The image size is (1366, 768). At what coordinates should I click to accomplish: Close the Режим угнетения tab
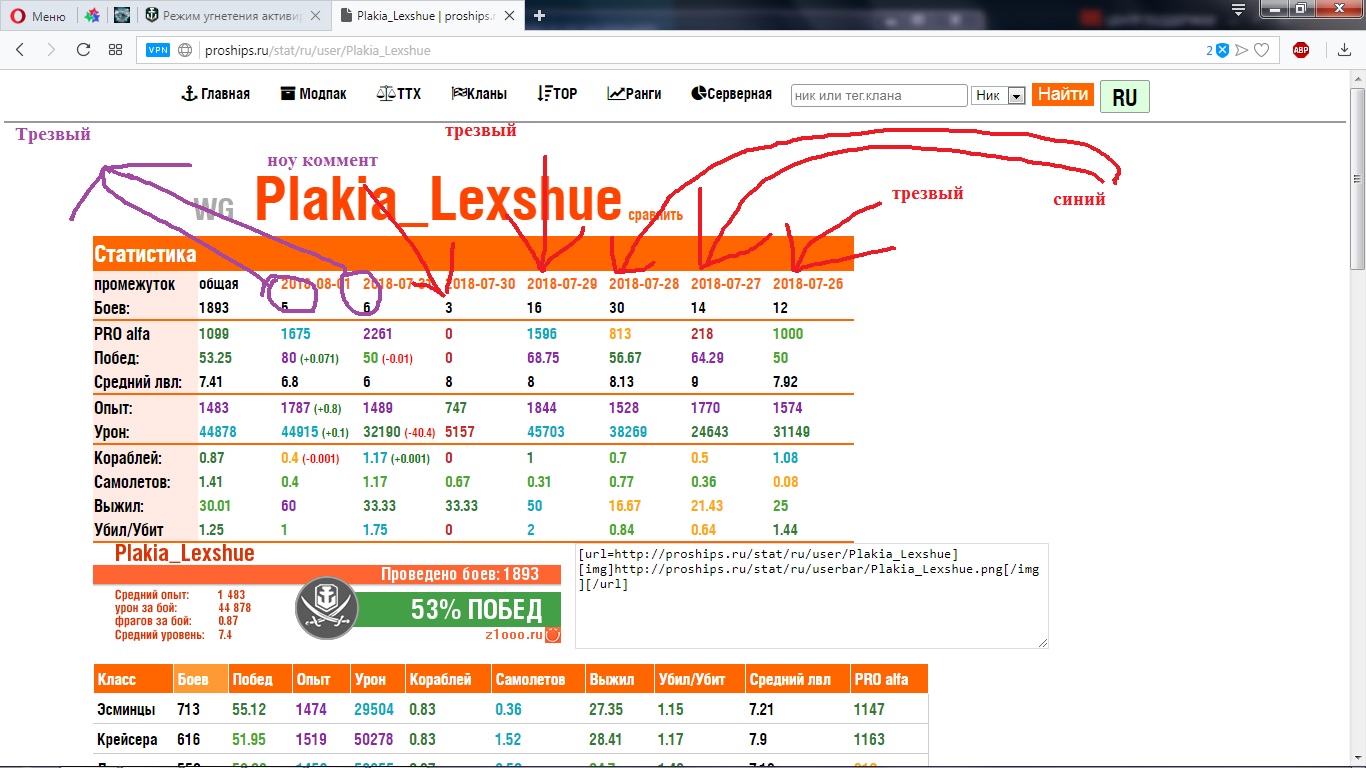click(316, 15)
